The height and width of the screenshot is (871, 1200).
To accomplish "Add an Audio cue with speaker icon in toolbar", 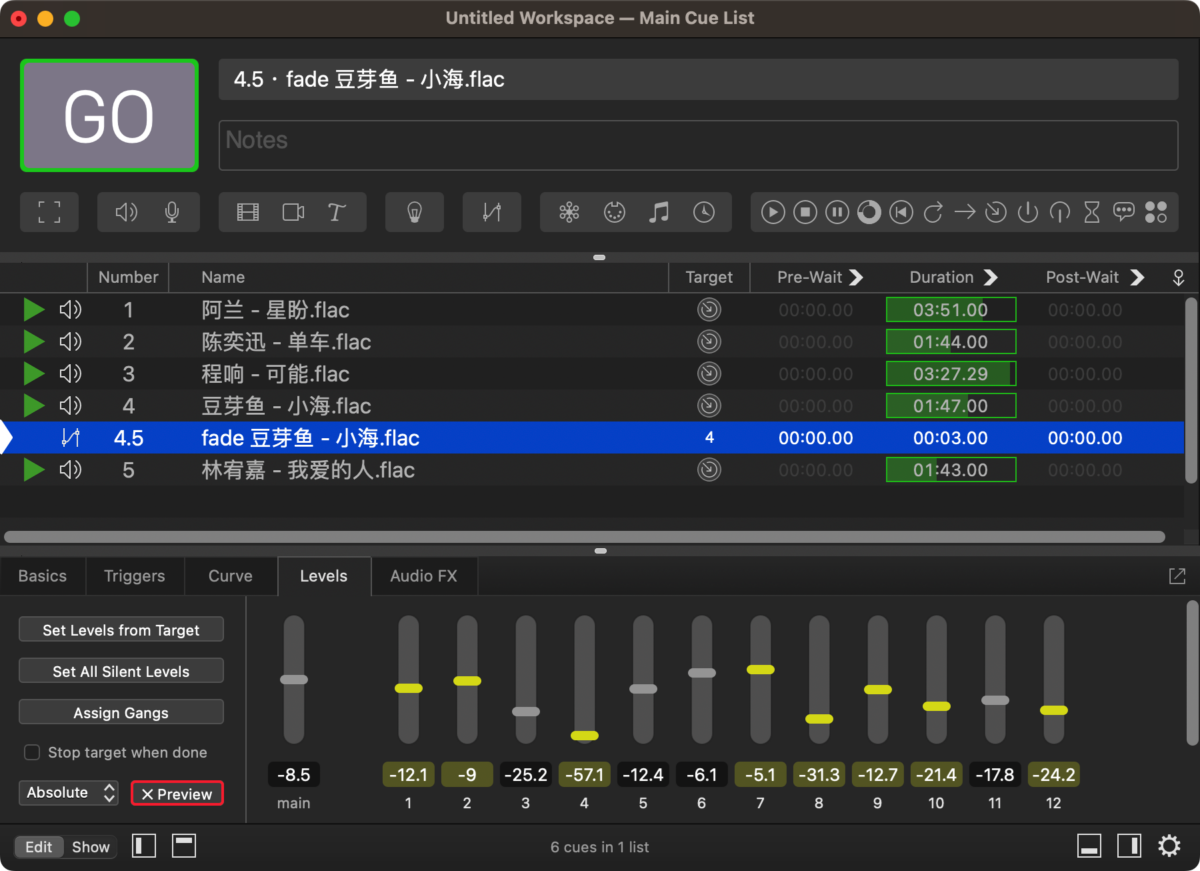I will tap(126, 212).
